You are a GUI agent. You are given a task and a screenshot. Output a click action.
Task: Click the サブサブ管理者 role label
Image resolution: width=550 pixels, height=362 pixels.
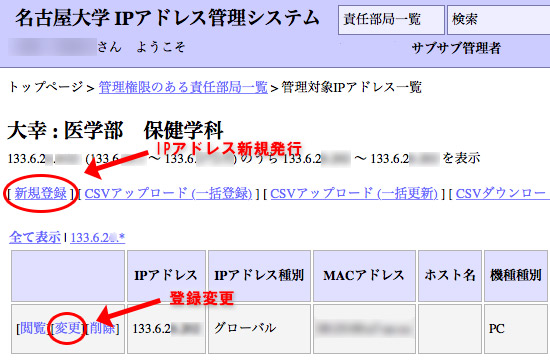(x=456, y=48)
